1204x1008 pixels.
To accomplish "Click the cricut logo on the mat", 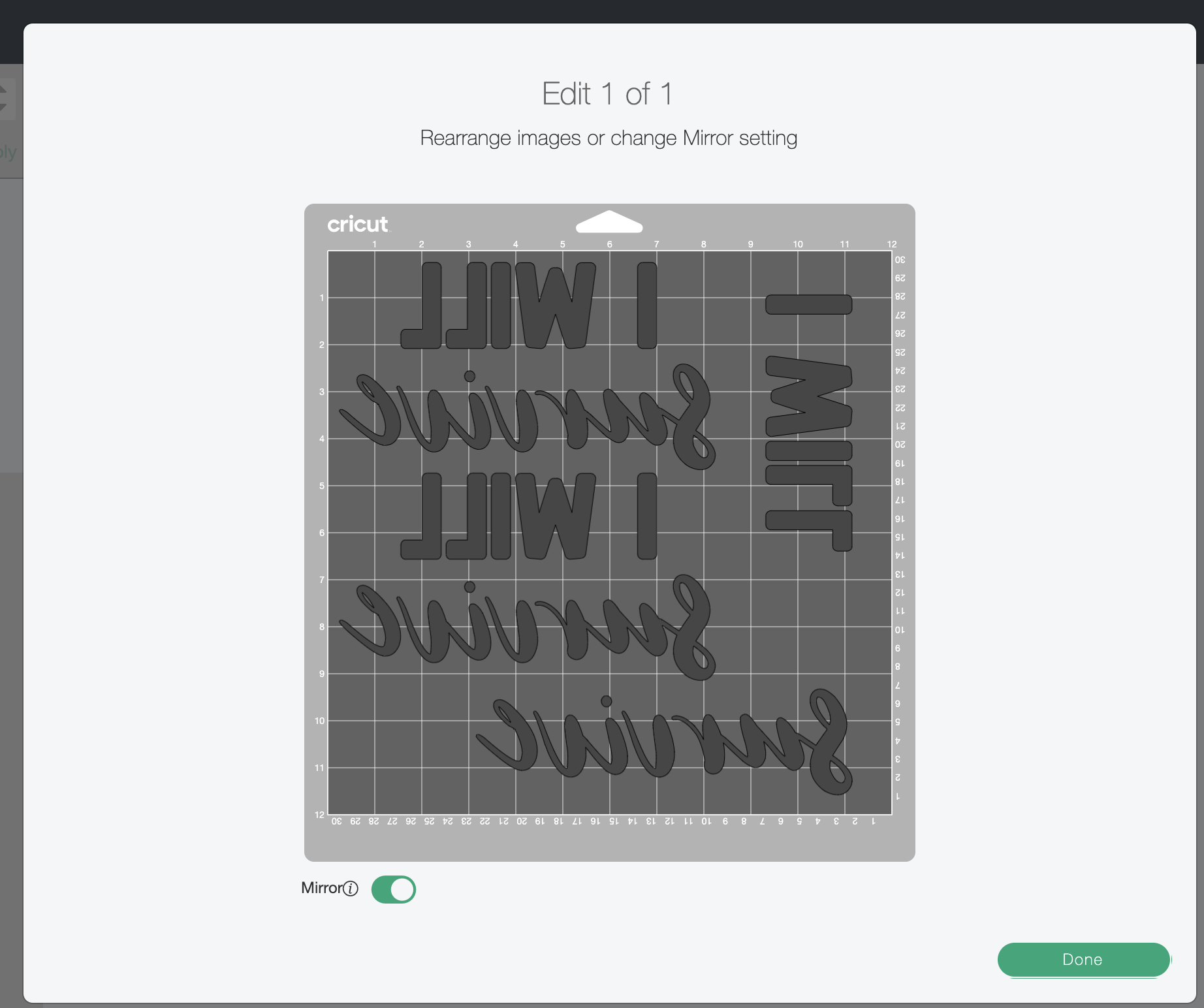I will point(358,224).
